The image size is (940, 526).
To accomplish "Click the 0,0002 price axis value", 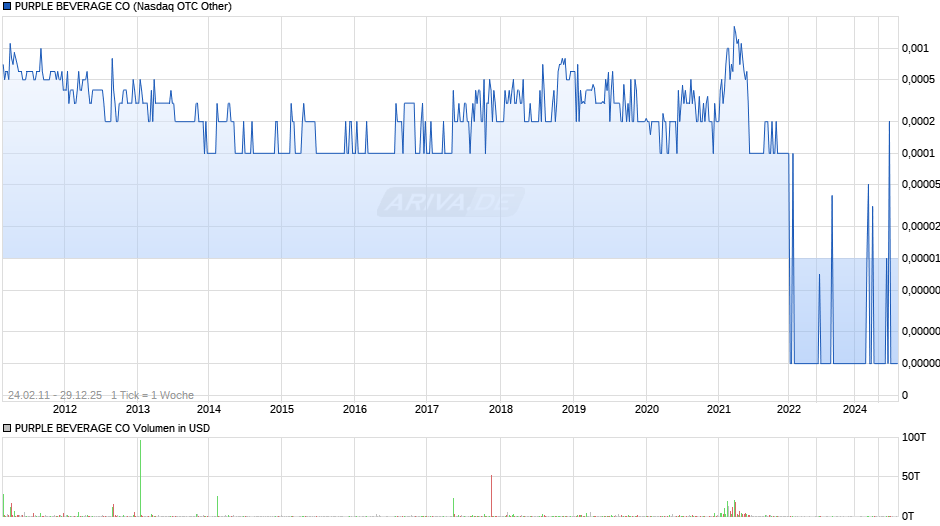I will click(x=918, y=121).
